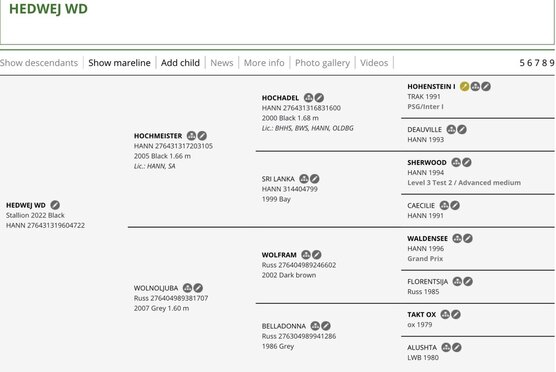Open the WOLFRAM horse name link
556x372 pixels.
(x=279, y=255)
